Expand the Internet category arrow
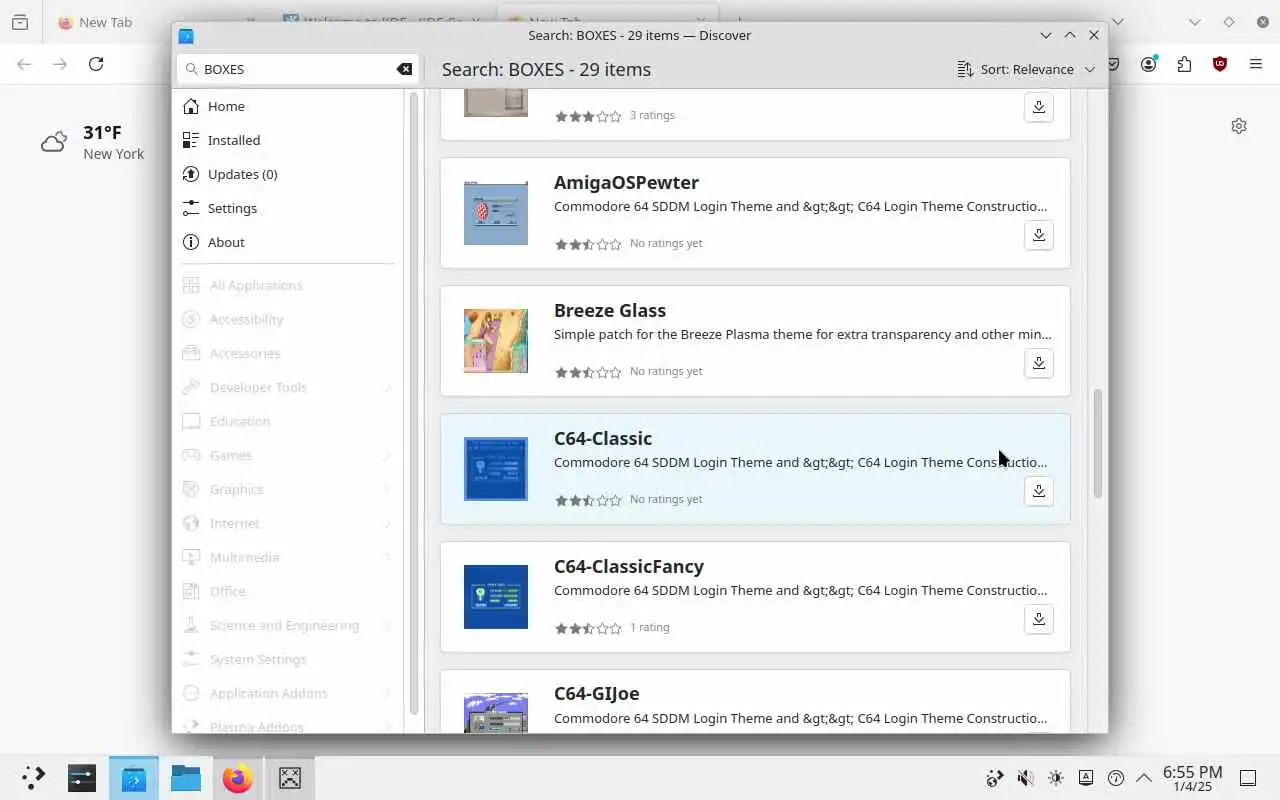Screen dimensions: 1280x800 point(387,523)
